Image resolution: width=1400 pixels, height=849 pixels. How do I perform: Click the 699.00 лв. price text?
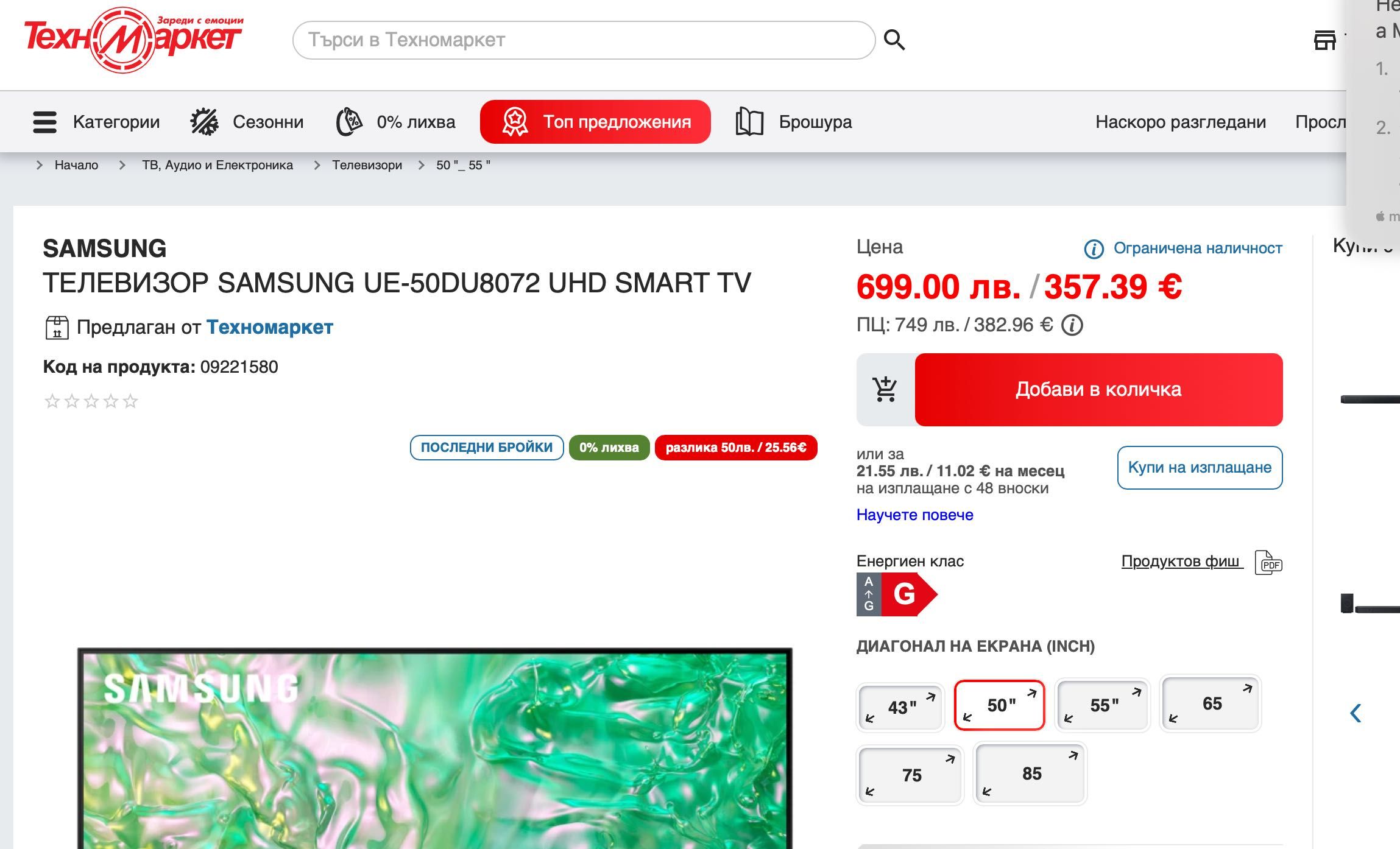(938, 287)
